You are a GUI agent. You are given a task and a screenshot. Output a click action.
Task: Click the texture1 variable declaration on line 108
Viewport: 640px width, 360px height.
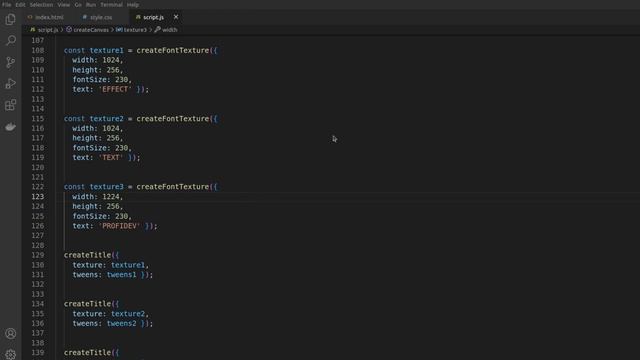107,50
